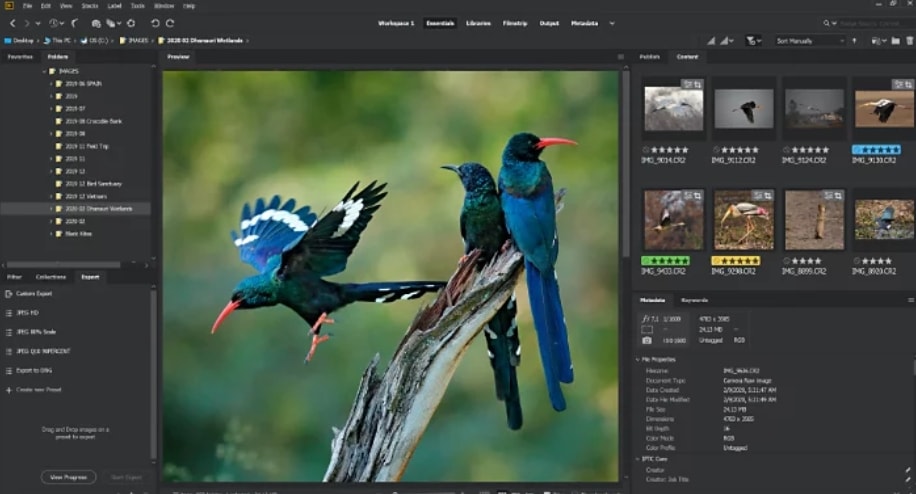Image resolution: width=916 pixels, height=494 pixels.
Task: Open the recent files clock icon
Action: [x=54, y=23]
